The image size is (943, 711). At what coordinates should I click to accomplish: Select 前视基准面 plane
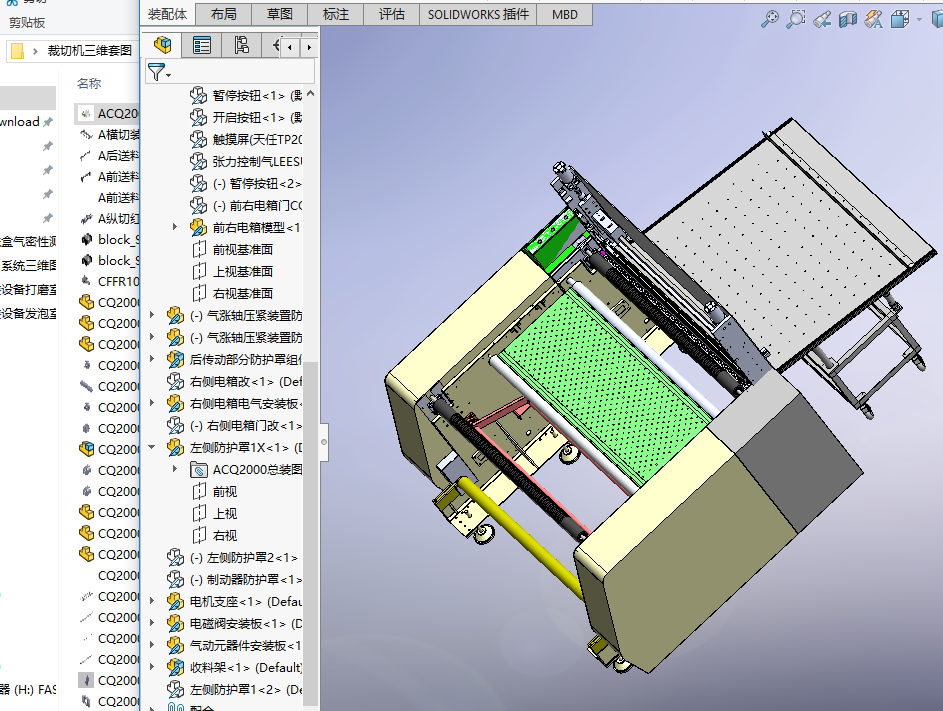[232, 250]
